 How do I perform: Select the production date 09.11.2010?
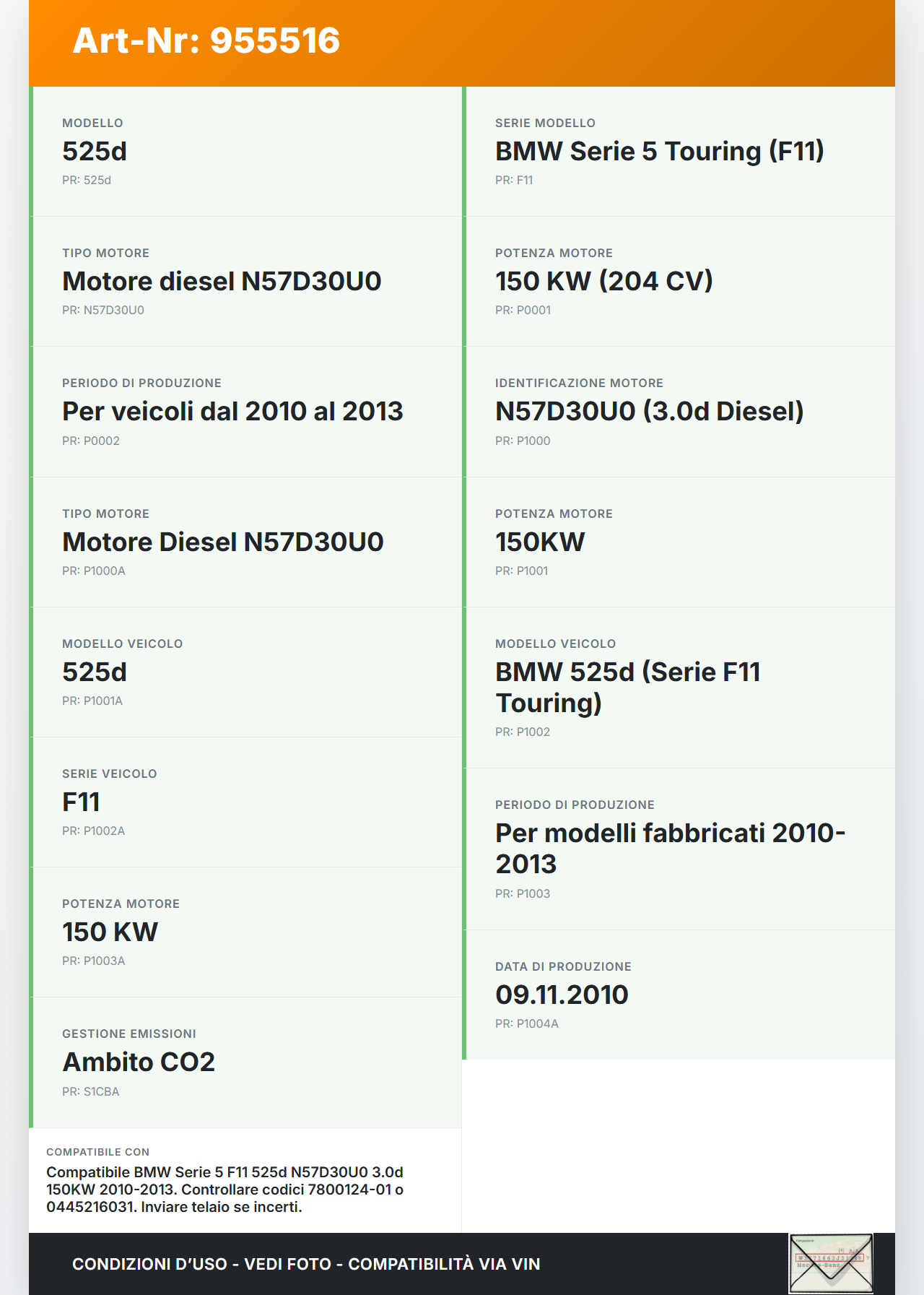point(562,995)
